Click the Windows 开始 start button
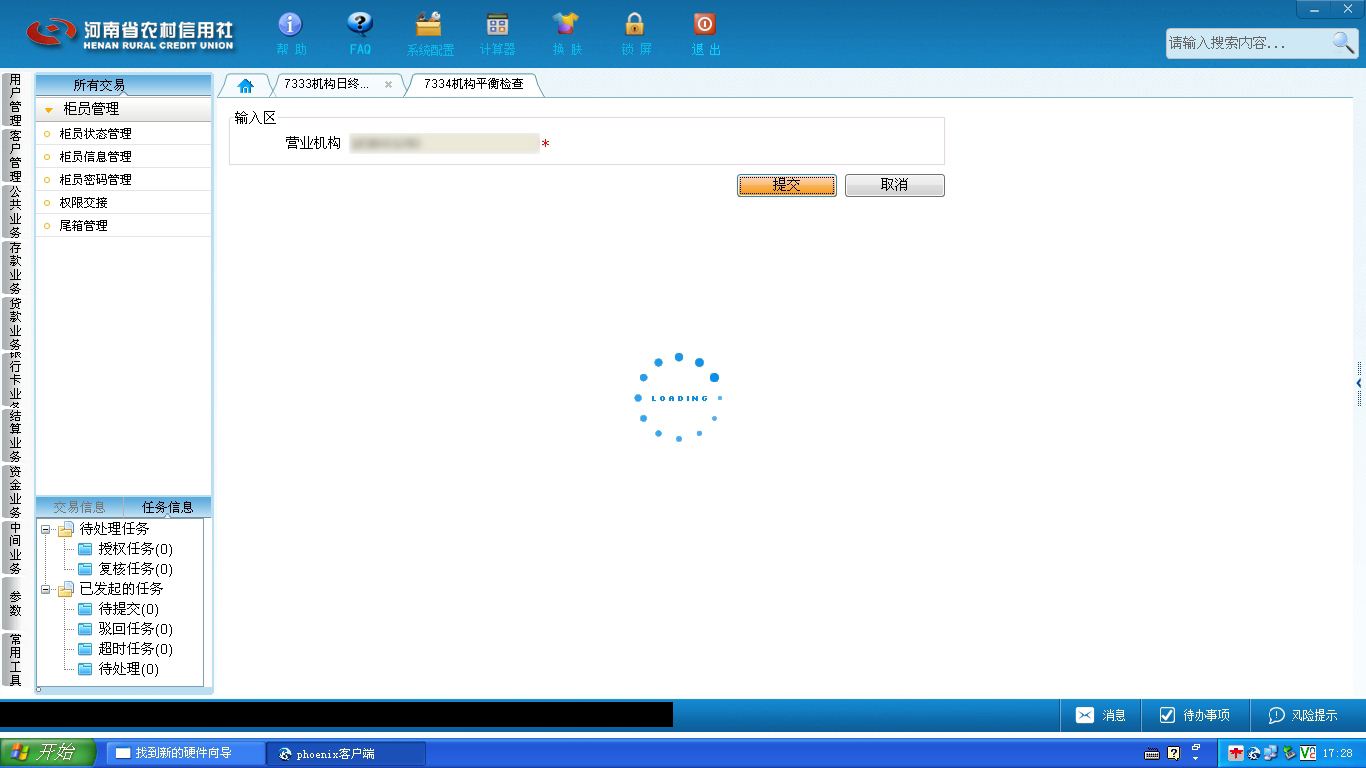 point(48,753)
